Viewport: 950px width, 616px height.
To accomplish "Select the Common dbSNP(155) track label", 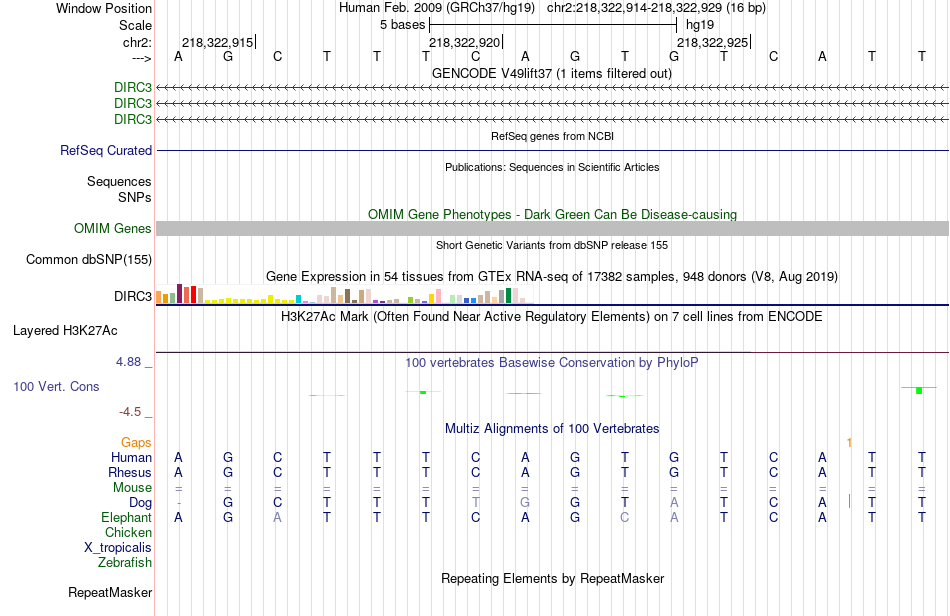I will pyautogui.click(x=88, y=259).
